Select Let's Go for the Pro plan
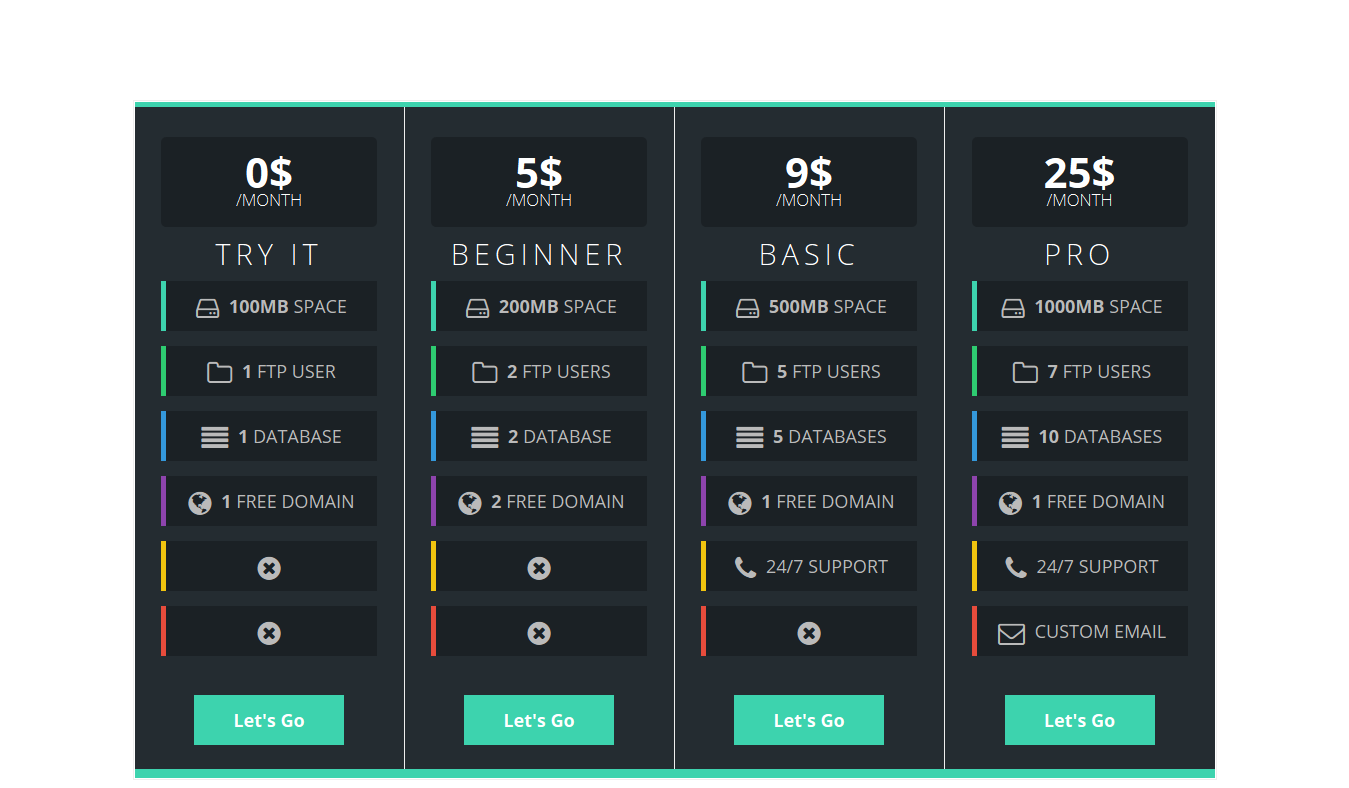 (1079, 720)
